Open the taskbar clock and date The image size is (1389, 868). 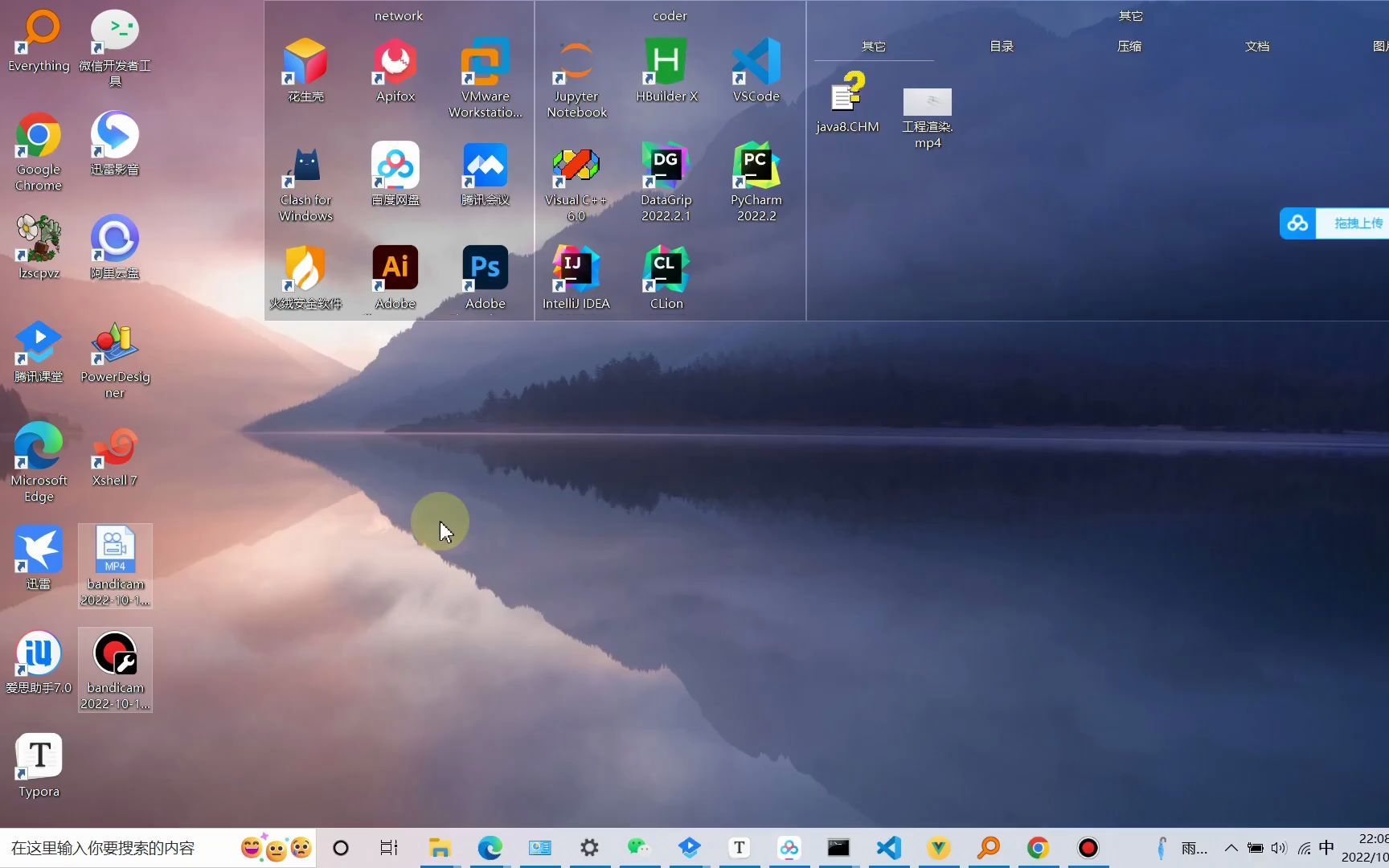point(1366,848)
